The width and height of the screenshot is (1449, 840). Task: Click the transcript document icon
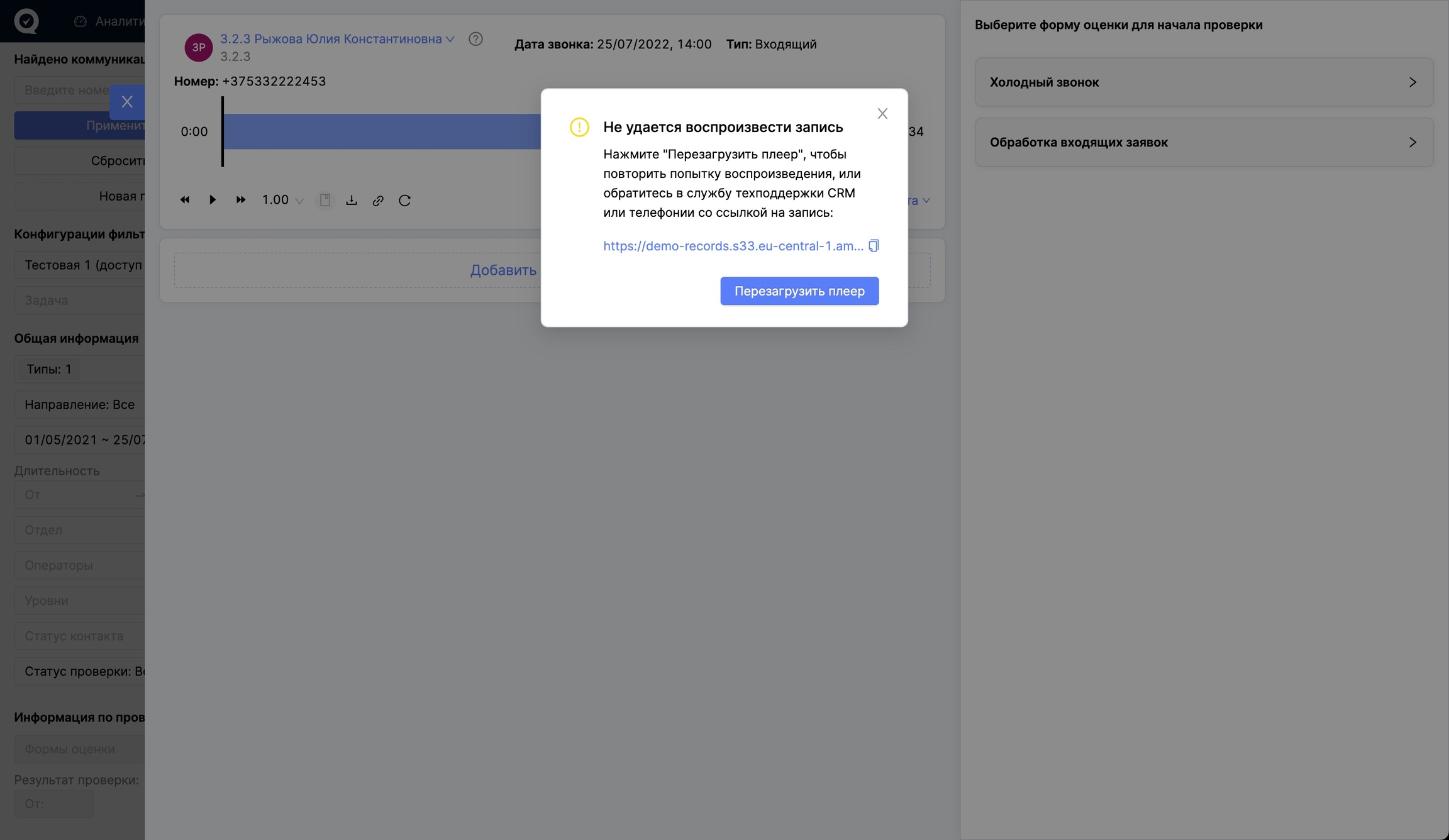pyautogui.click(x=325, y=200)
